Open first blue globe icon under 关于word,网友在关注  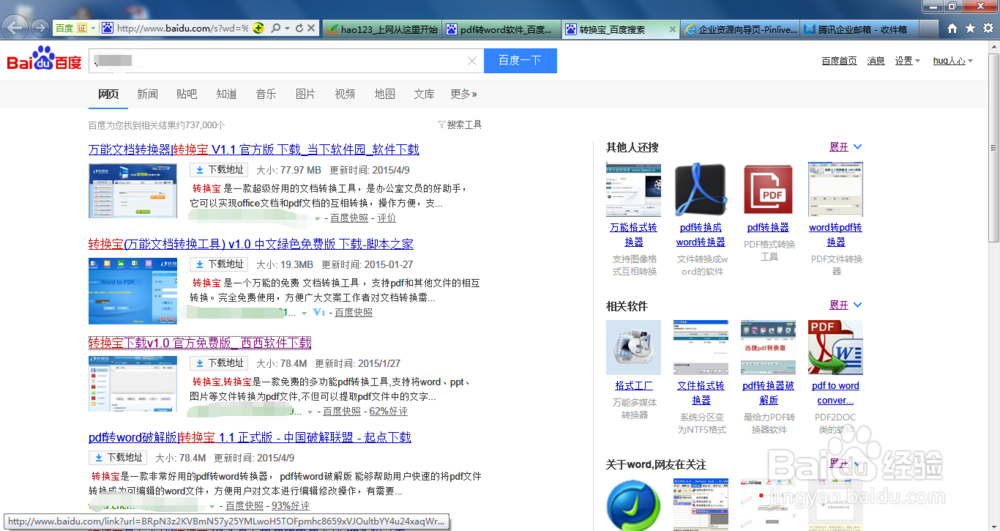point(633,504)
